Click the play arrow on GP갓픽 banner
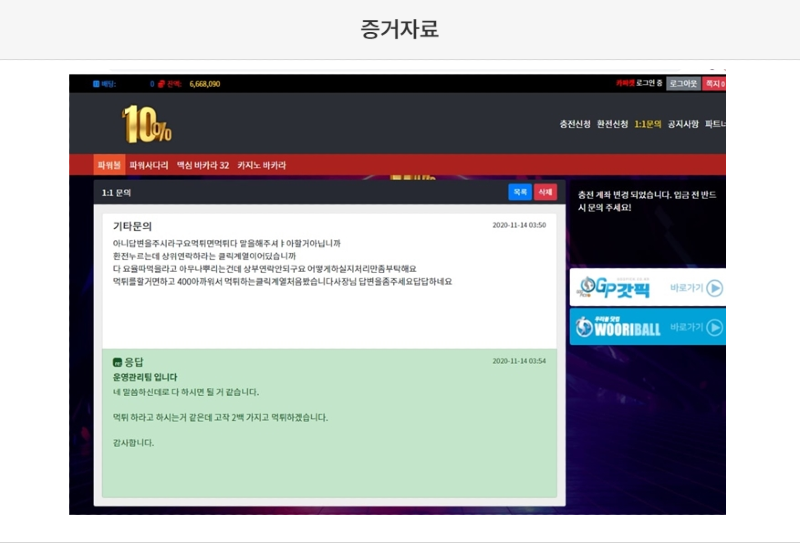Image resolution: width=800 pixels, height=543 pixels. coord(714,288)
